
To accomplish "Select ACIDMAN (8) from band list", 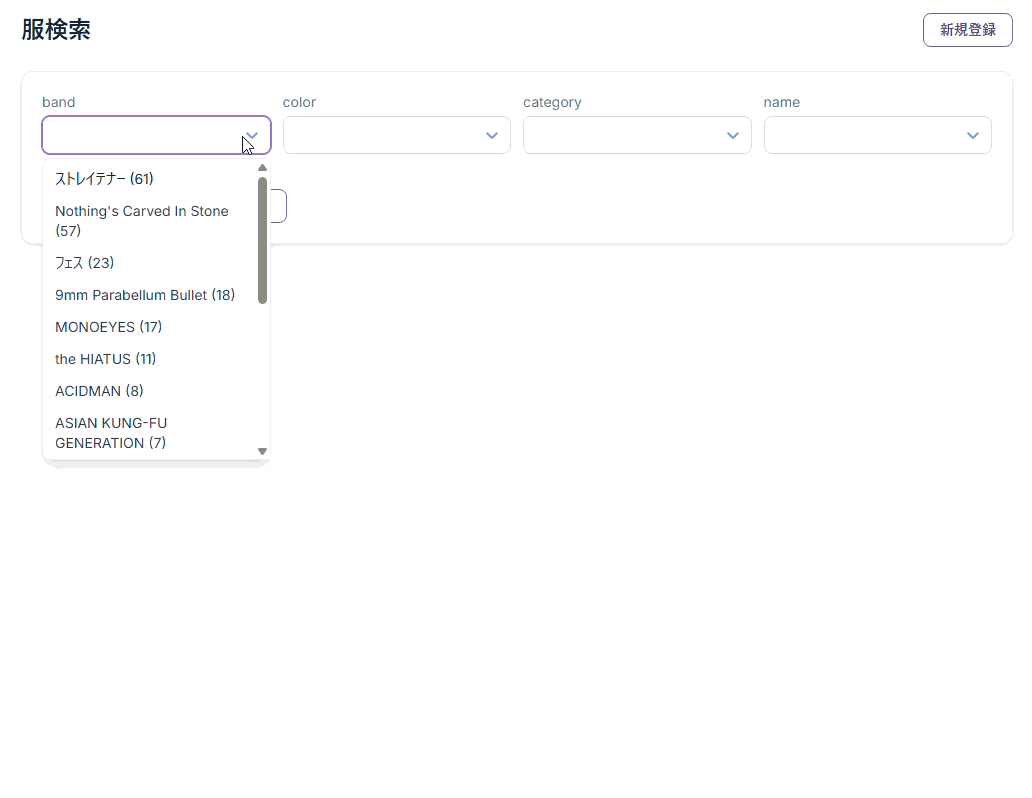I will tap(151, 391).
